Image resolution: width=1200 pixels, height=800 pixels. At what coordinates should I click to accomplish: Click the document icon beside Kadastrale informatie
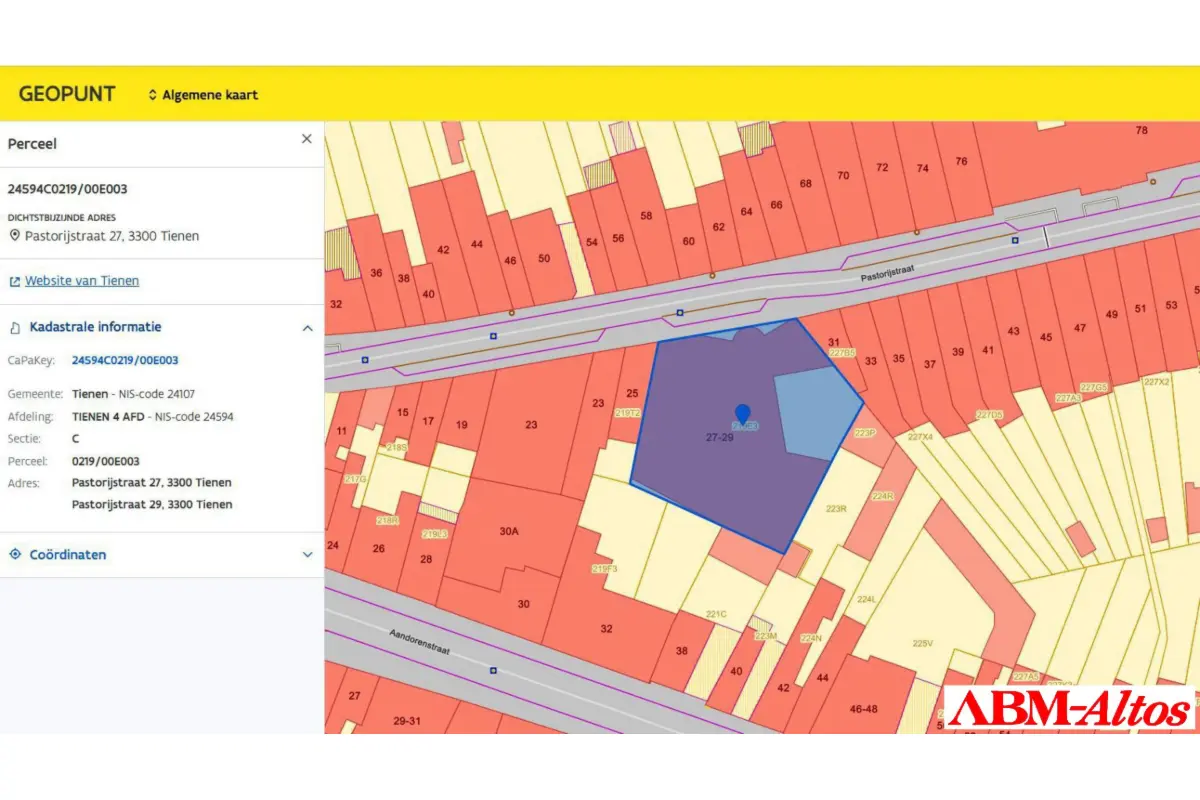point(15,327)
